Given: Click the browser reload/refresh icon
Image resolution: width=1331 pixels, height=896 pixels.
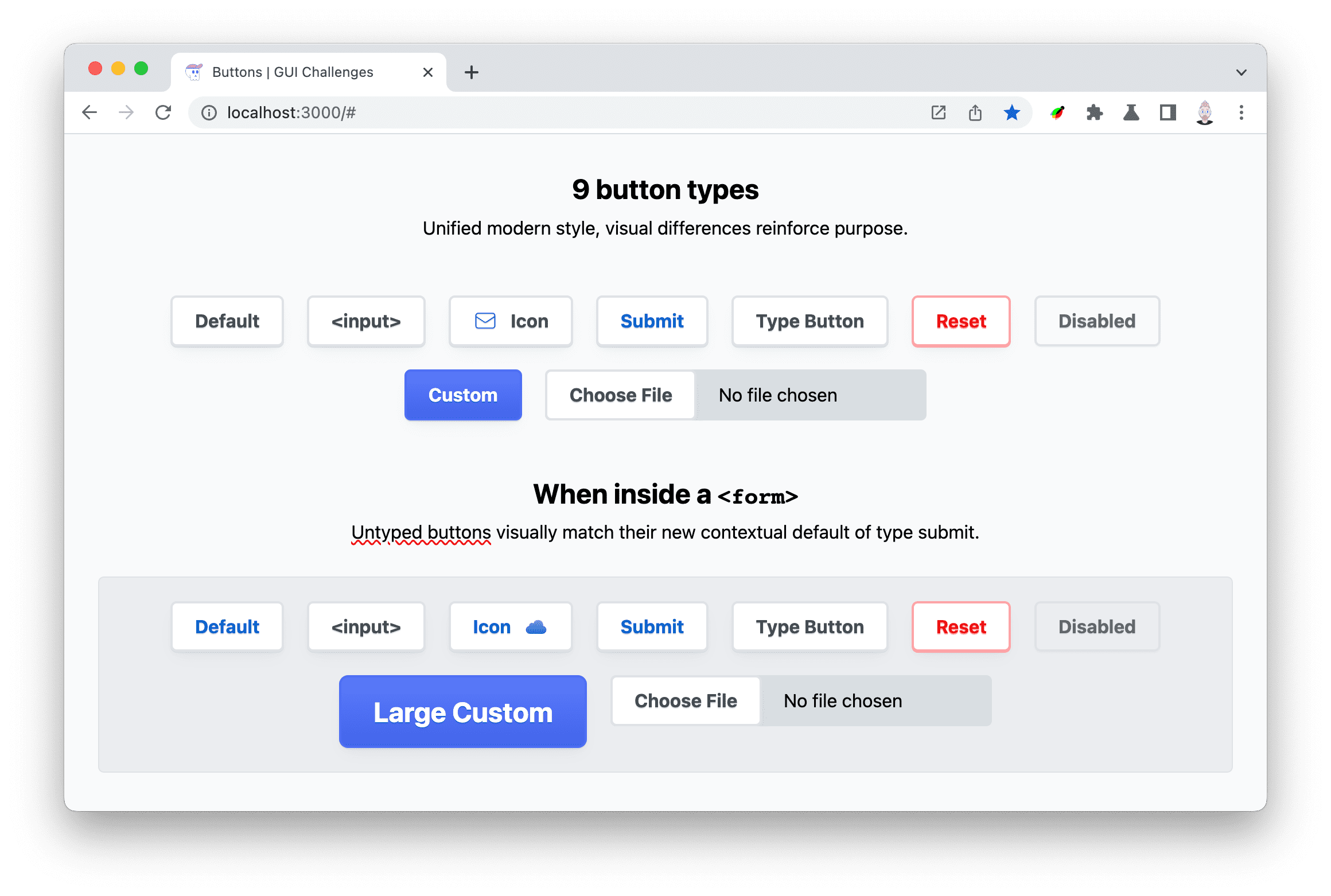Looking at the screenshot, I should click(x=163, y=111).
